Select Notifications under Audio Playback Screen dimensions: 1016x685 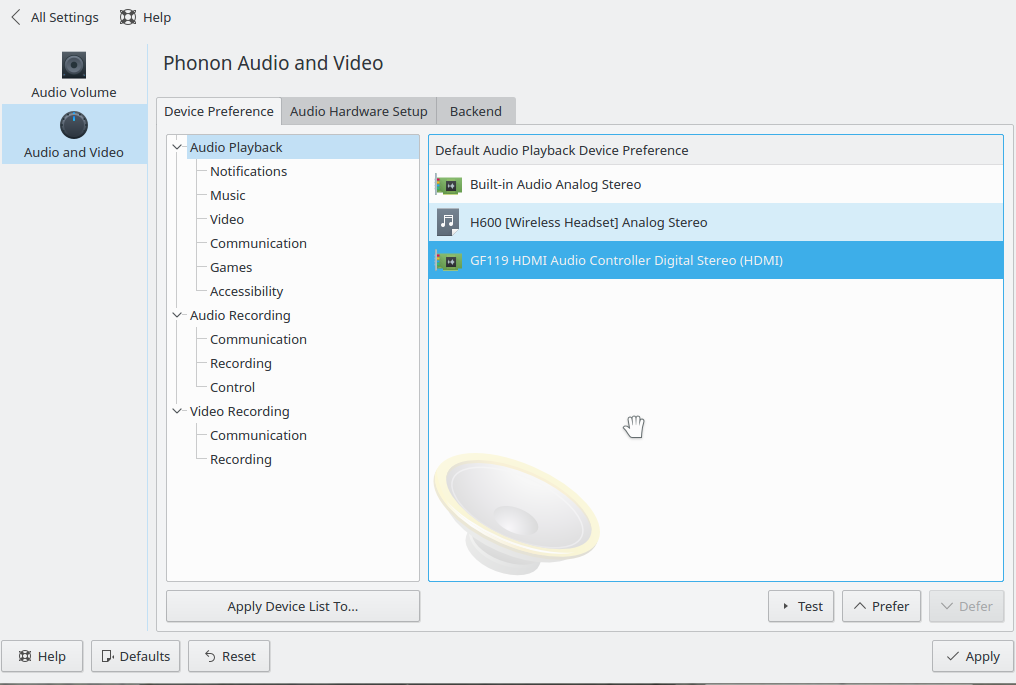click(x=248, y=171)
